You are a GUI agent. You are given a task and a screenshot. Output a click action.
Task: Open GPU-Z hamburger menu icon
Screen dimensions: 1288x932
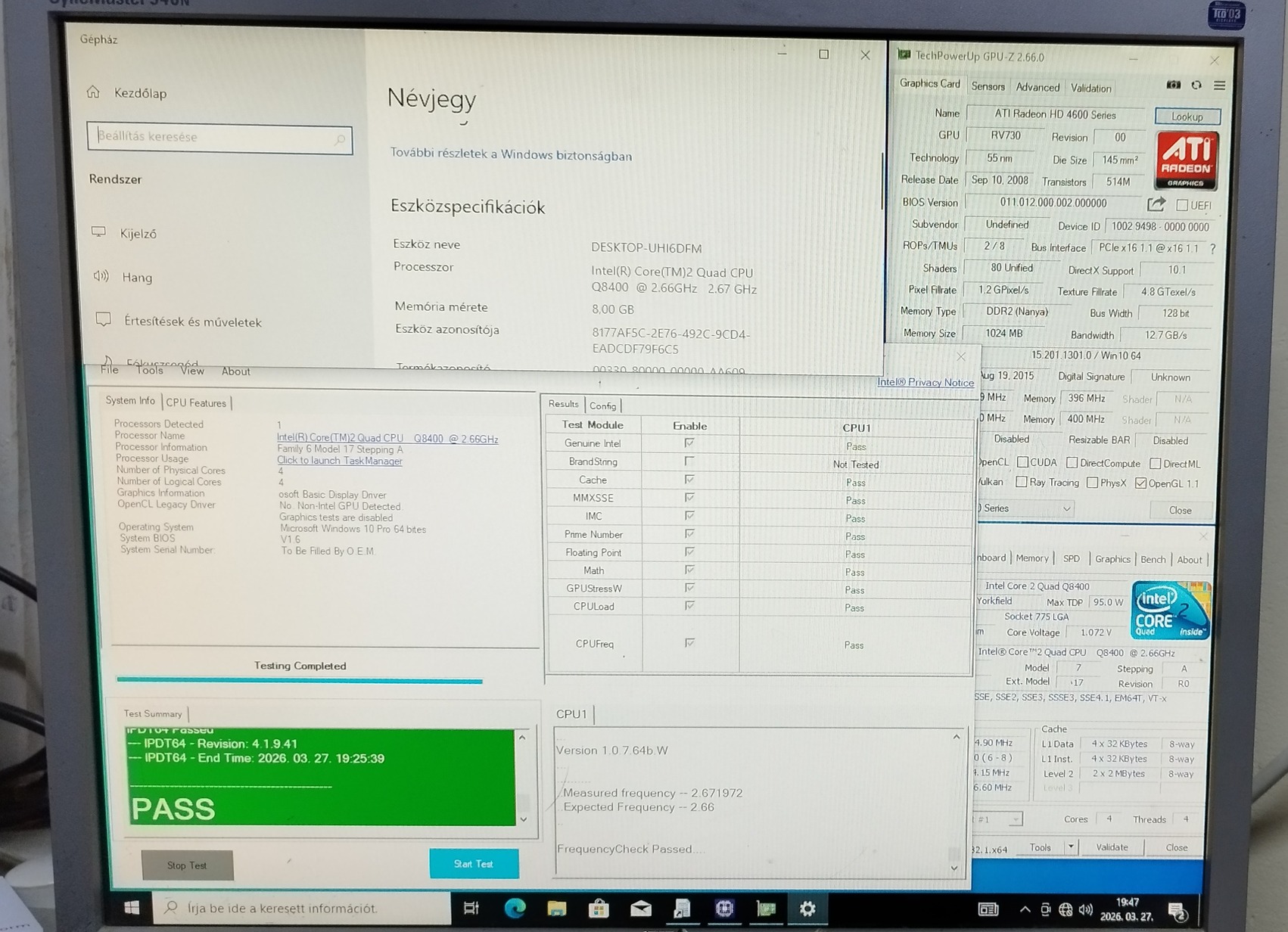[1219, 85]
